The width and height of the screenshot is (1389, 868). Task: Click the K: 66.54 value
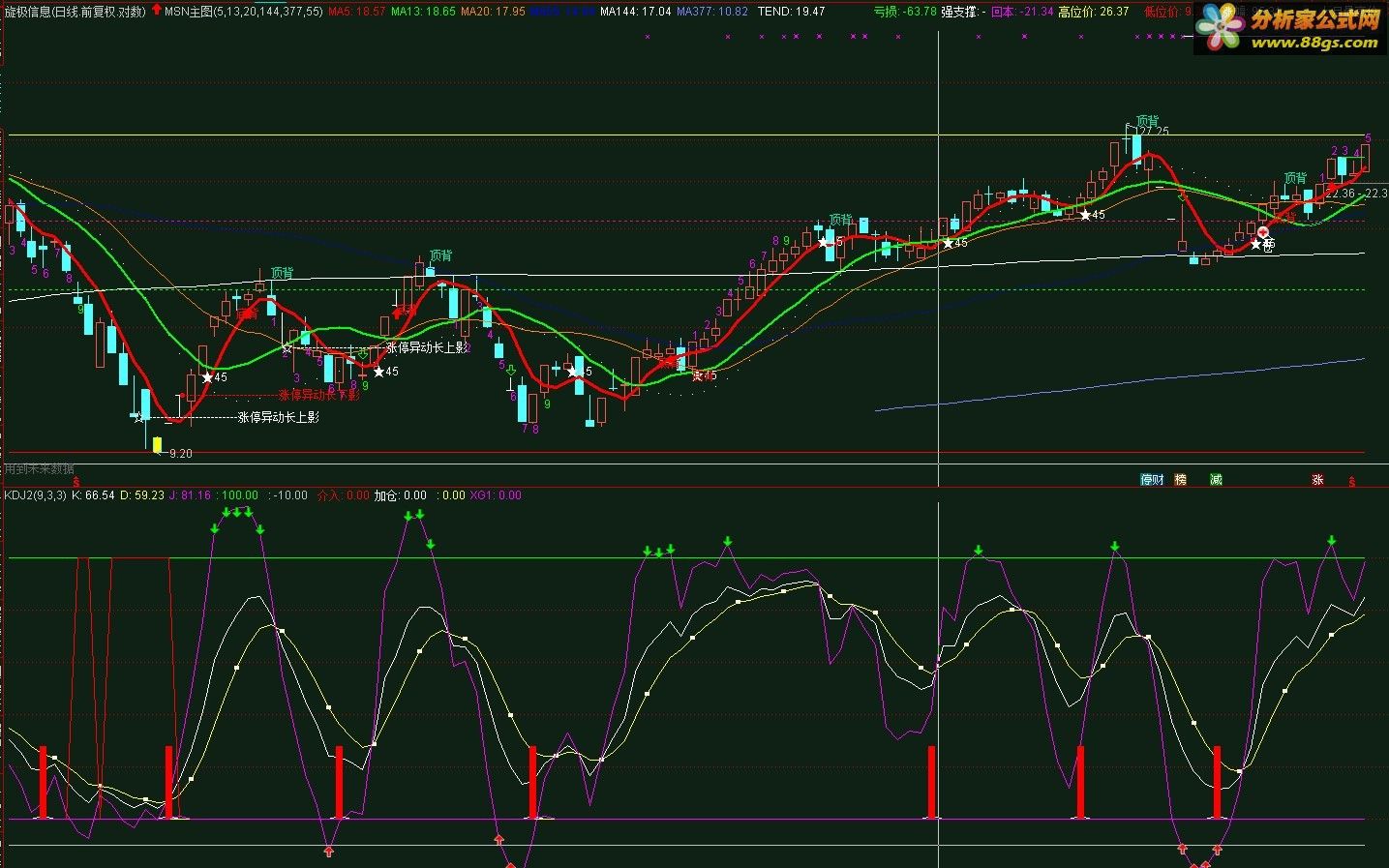(91, 495)
